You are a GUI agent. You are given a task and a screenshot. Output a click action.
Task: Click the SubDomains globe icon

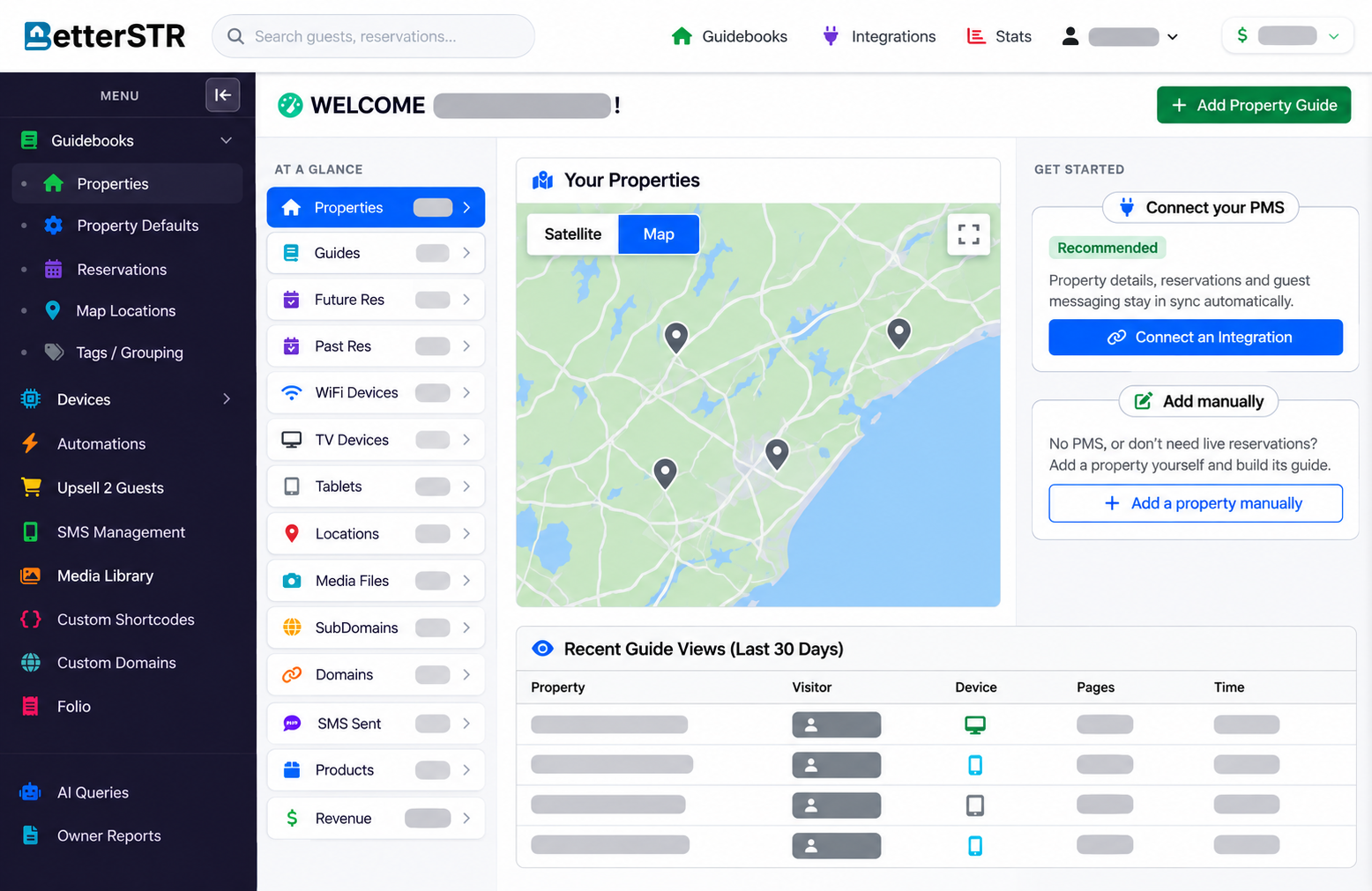pyautogui.click(x=292, y=627)
